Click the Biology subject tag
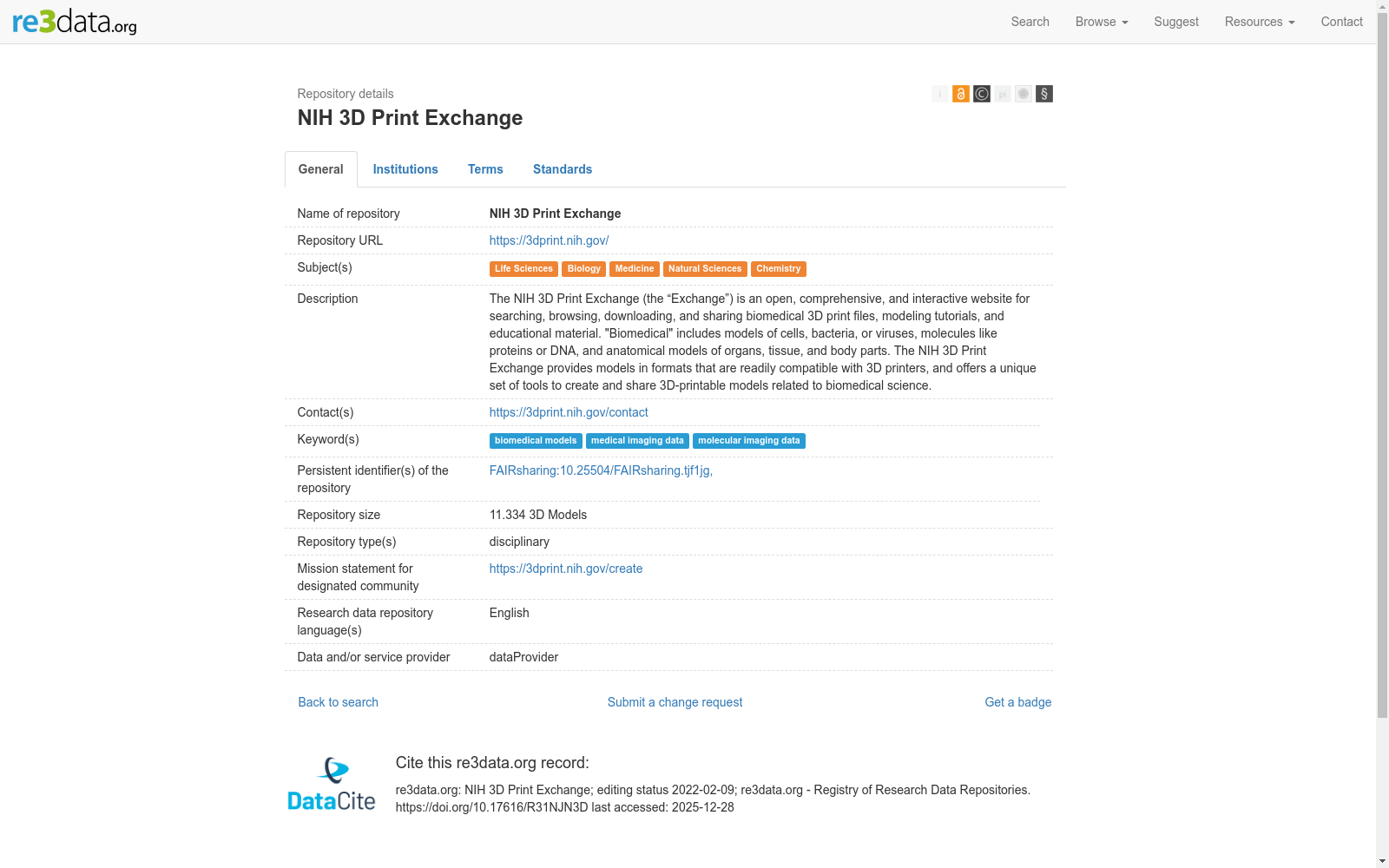This screenshot has height=868, width=1389. [584, 269]
